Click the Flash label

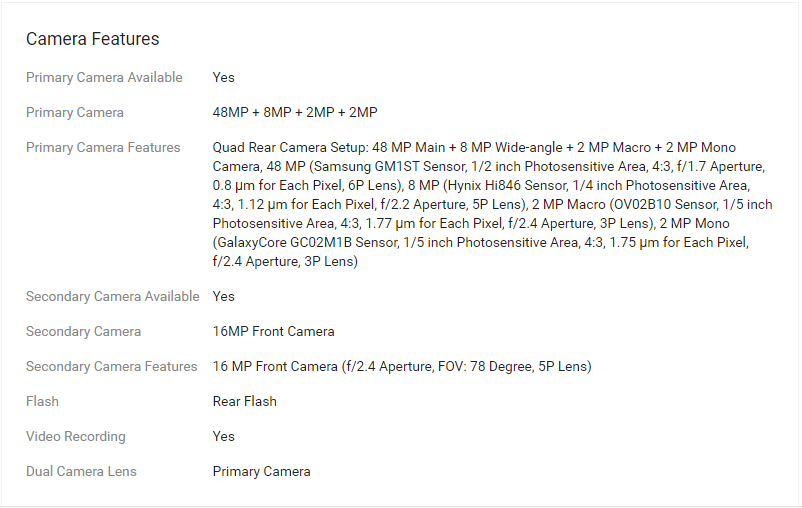[42, 402]
